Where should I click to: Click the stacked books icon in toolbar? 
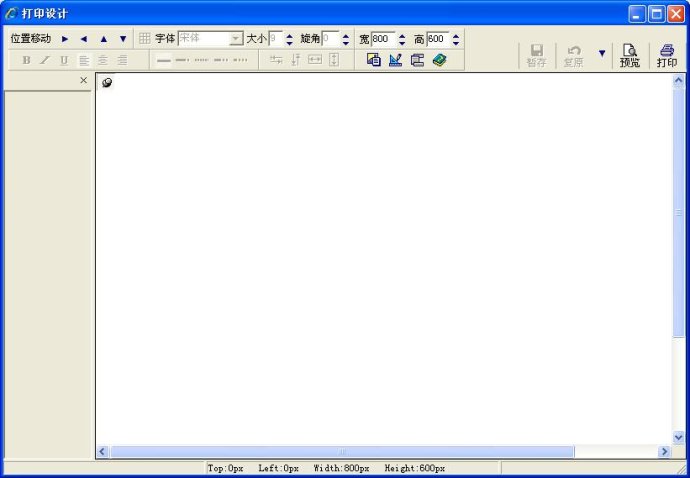440,60
